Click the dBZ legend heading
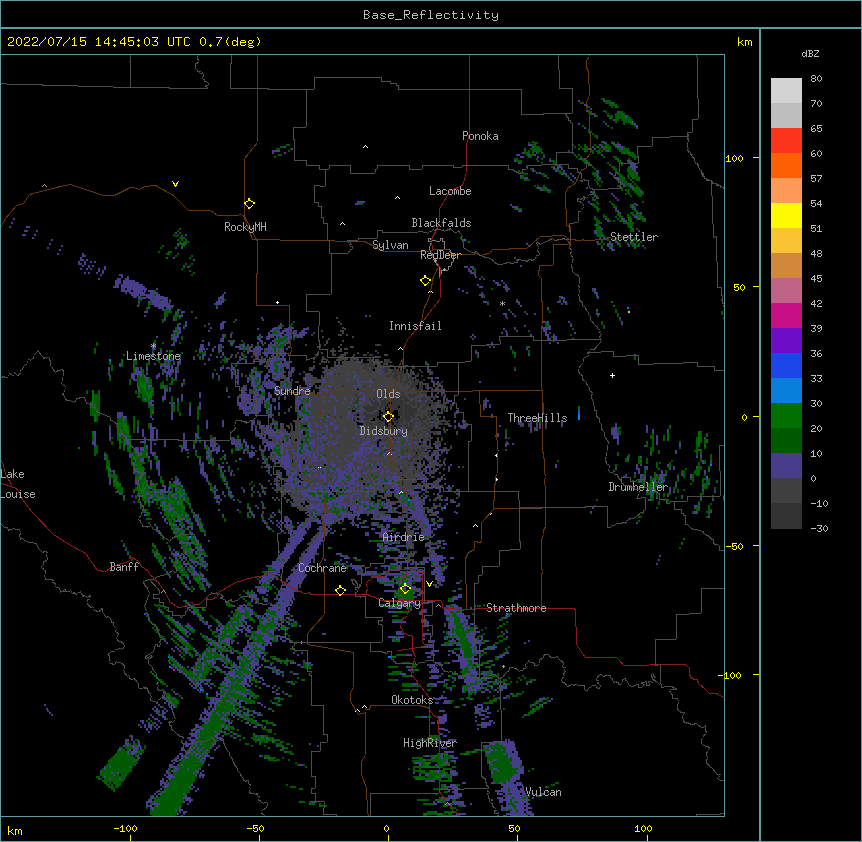 810,54
